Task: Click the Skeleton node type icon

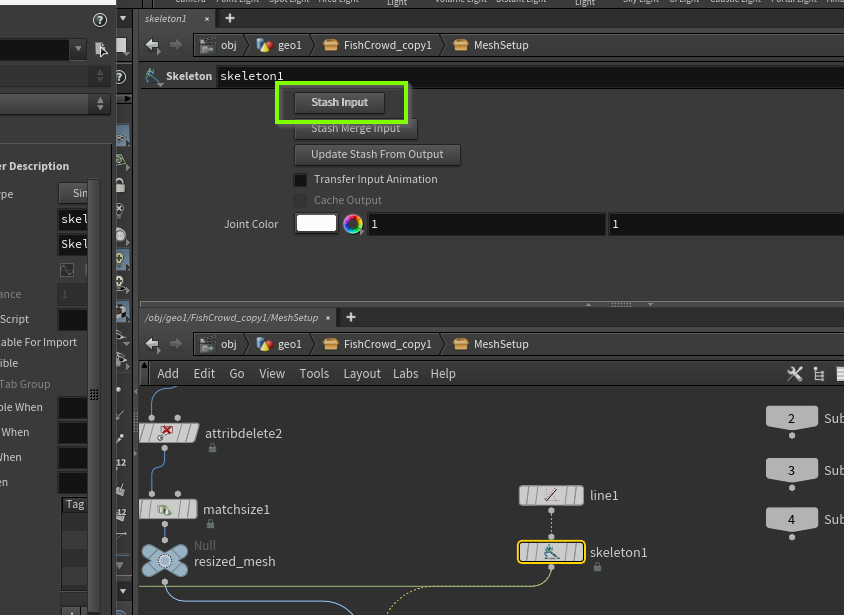Action: tap(153, 76)
